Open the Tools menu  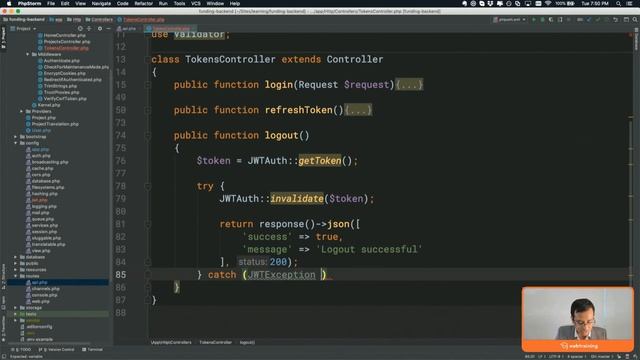click(x=179, y=3)
